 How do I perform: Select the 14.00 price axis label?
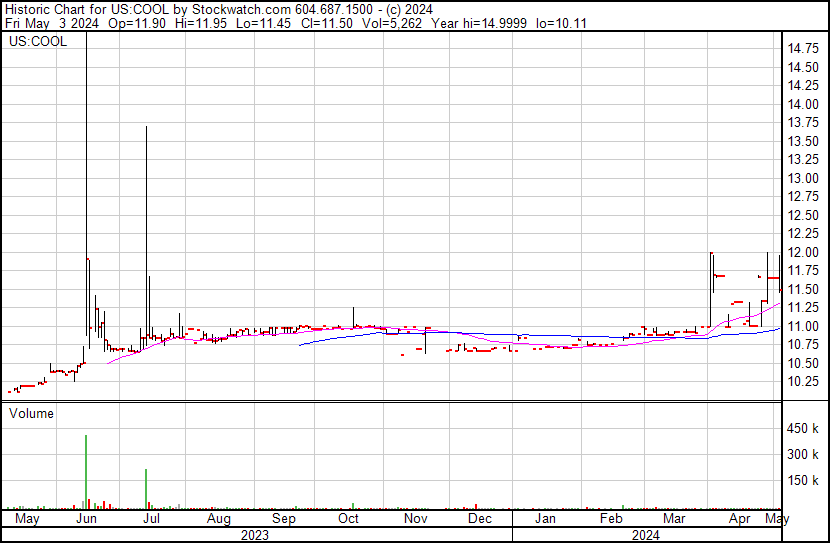(x=803, y=104)
